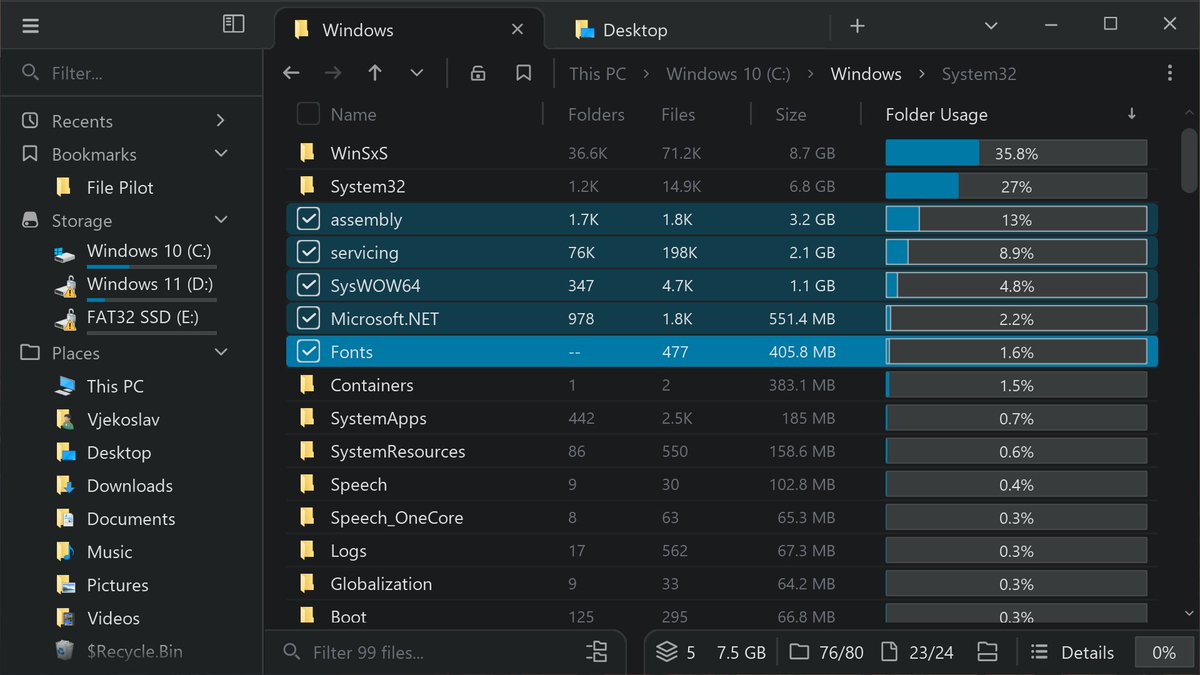The width and height of the screenshot is (1200, 675).
Task: Go back with the left arrow
Action: (291, 73)
